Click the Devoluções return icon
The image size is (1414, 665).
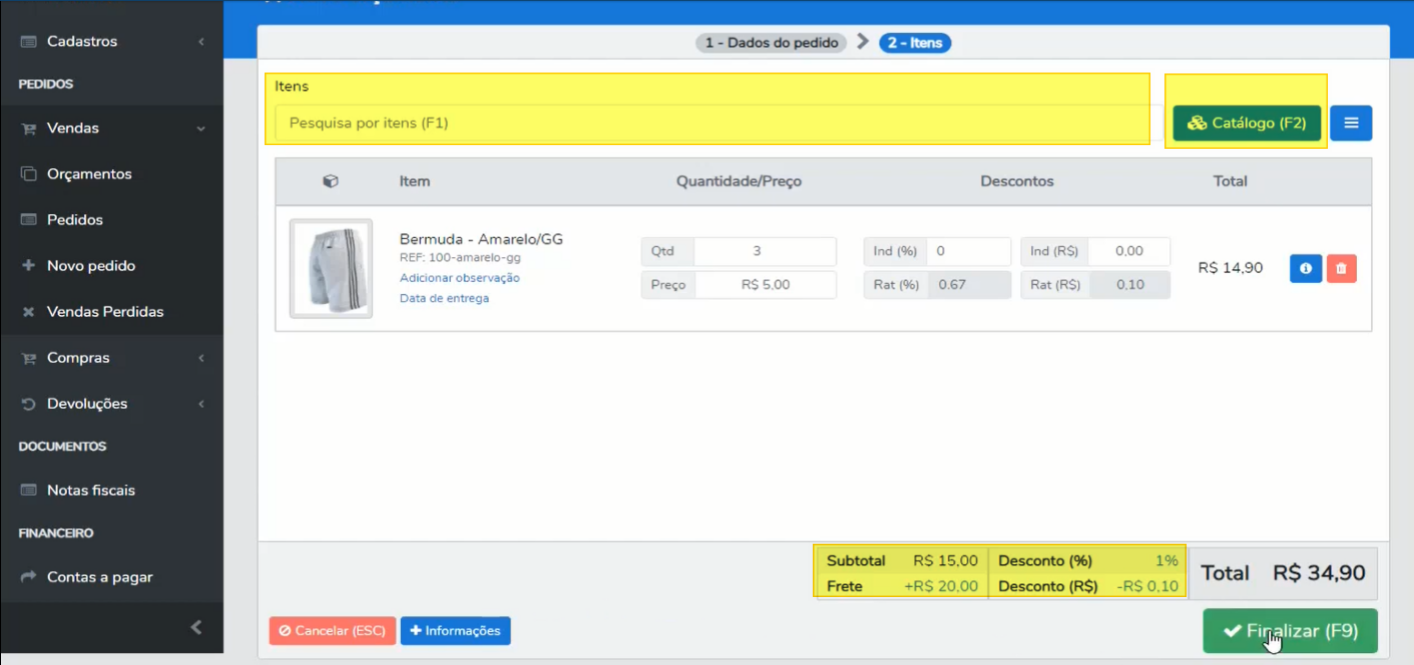coord(28,404)
